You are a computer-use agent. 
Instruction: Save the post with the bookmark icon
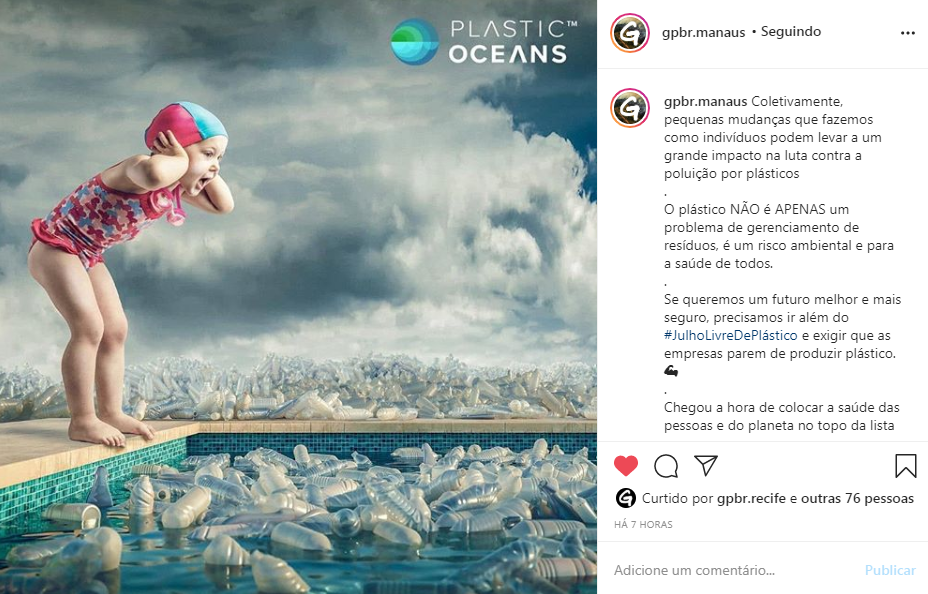coord(906,466)
